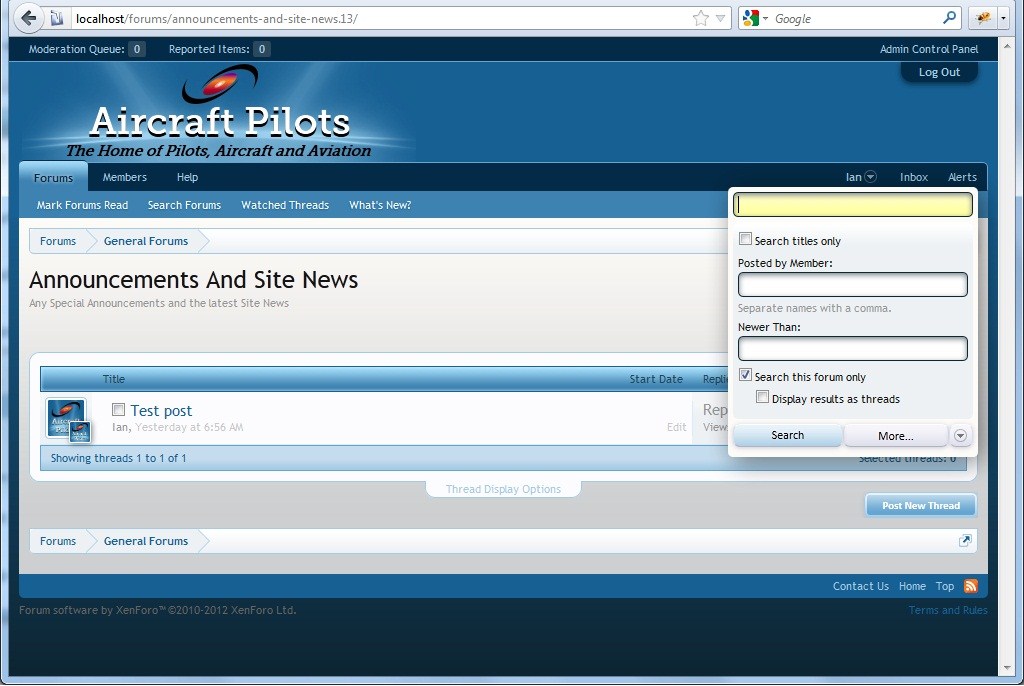
Task: Click 'Showing threads 1 to 1 of 1' text
Action: click(x=118, y=458)
